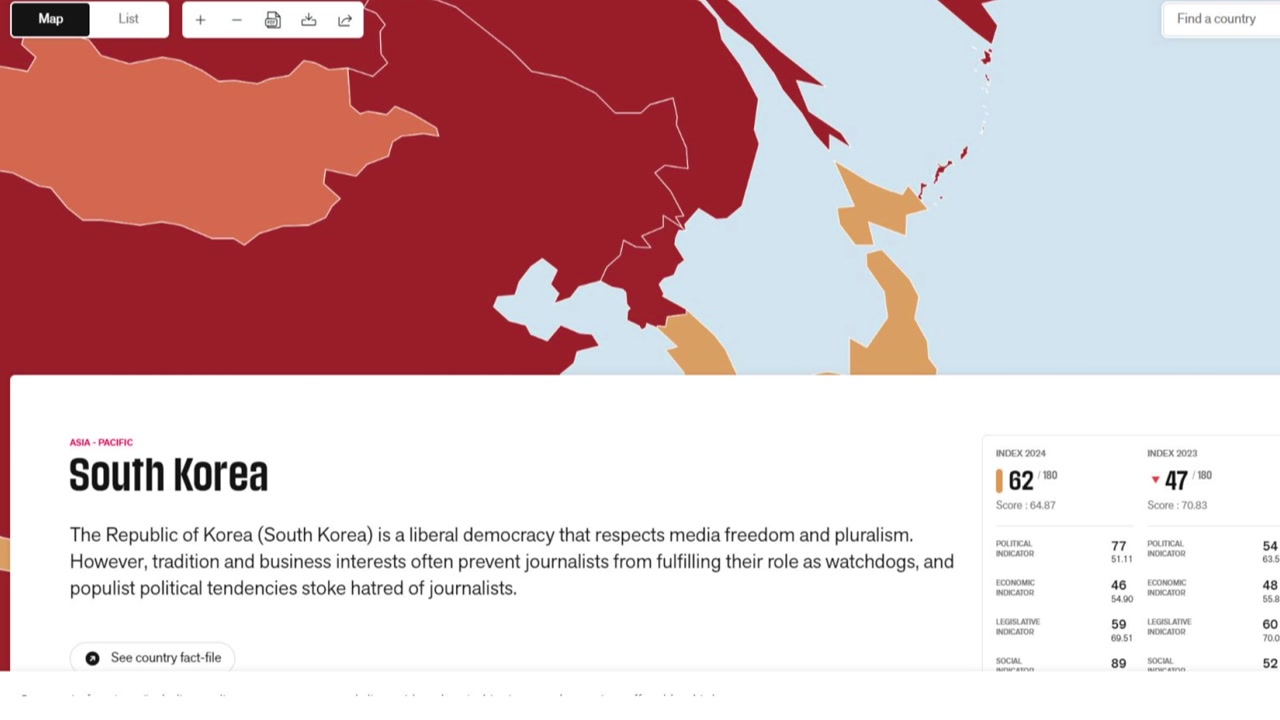The width and height of the screenshot is (1280, 720).
Task: Zoom out of the map with the minus icon
Action: 236,20
